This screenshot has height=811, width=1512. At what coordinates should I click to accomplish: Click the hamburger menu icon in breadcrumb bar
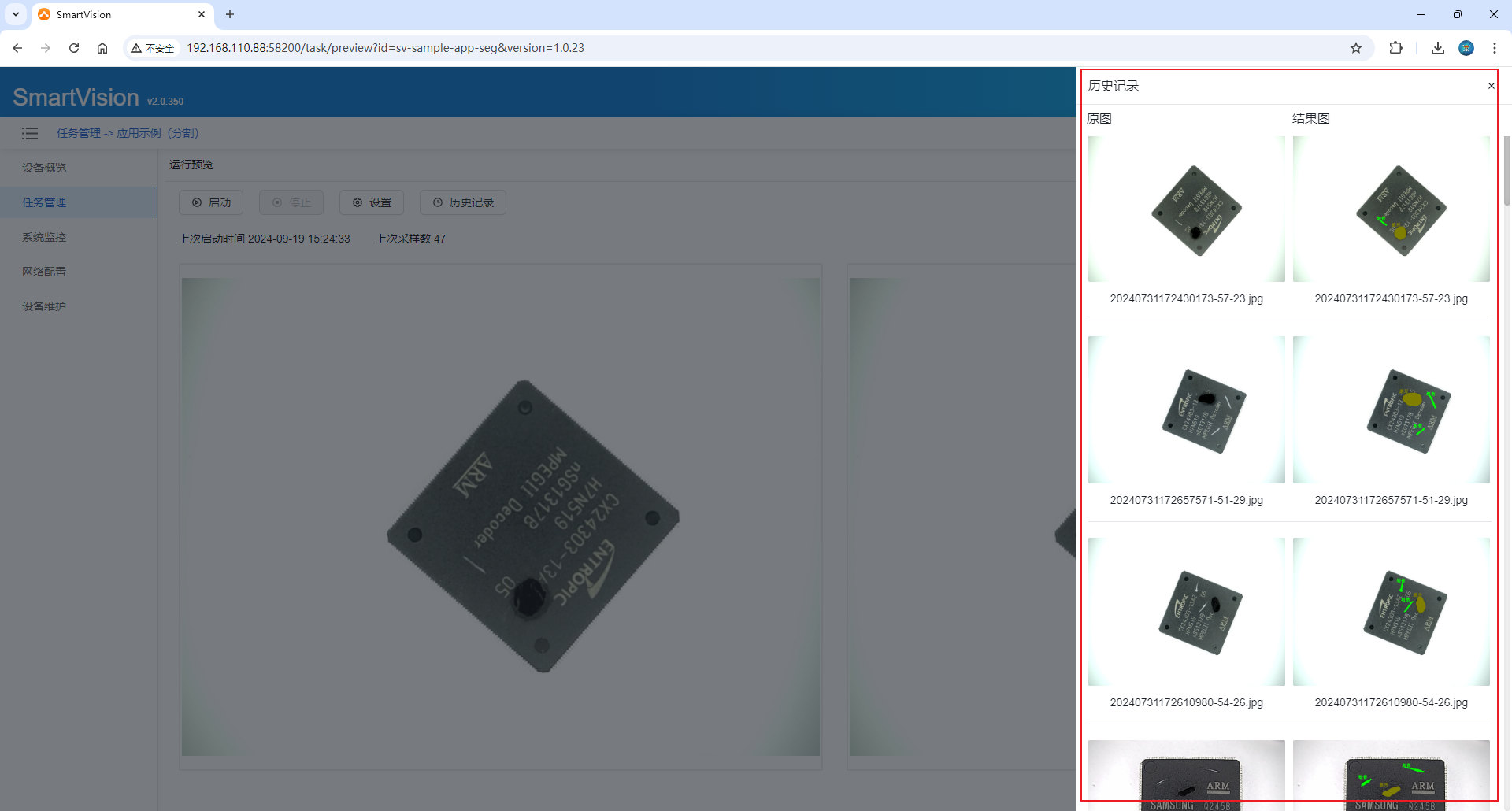[x=30, y=133]
